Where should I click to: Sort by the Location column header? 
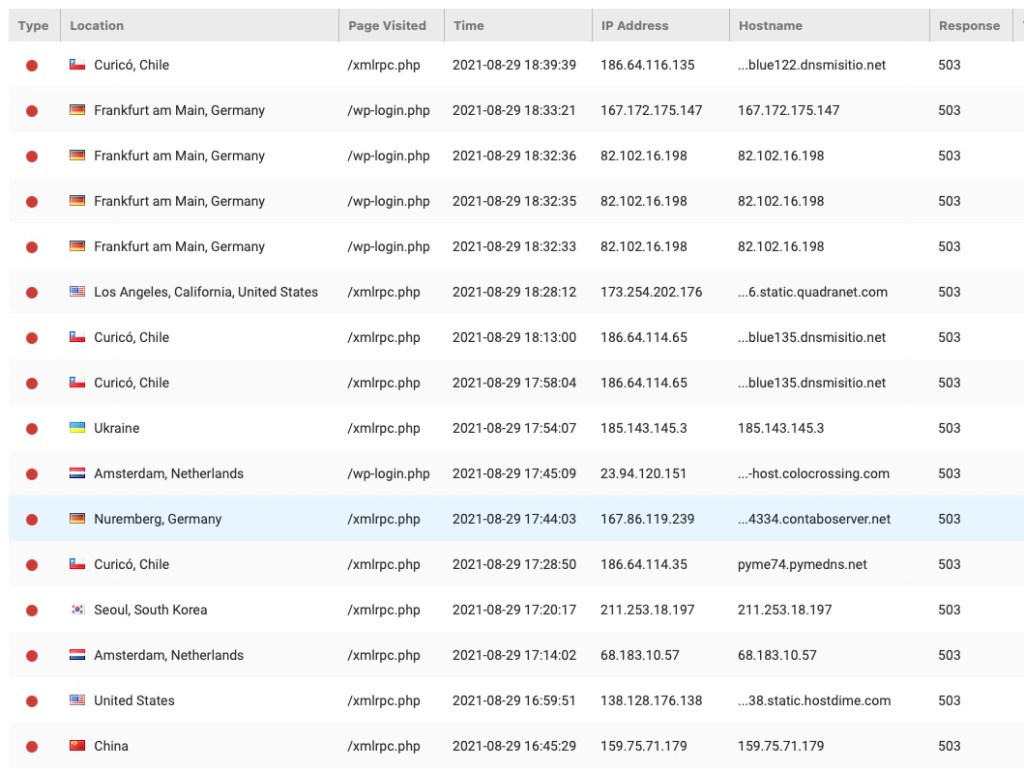coord(97,26)
